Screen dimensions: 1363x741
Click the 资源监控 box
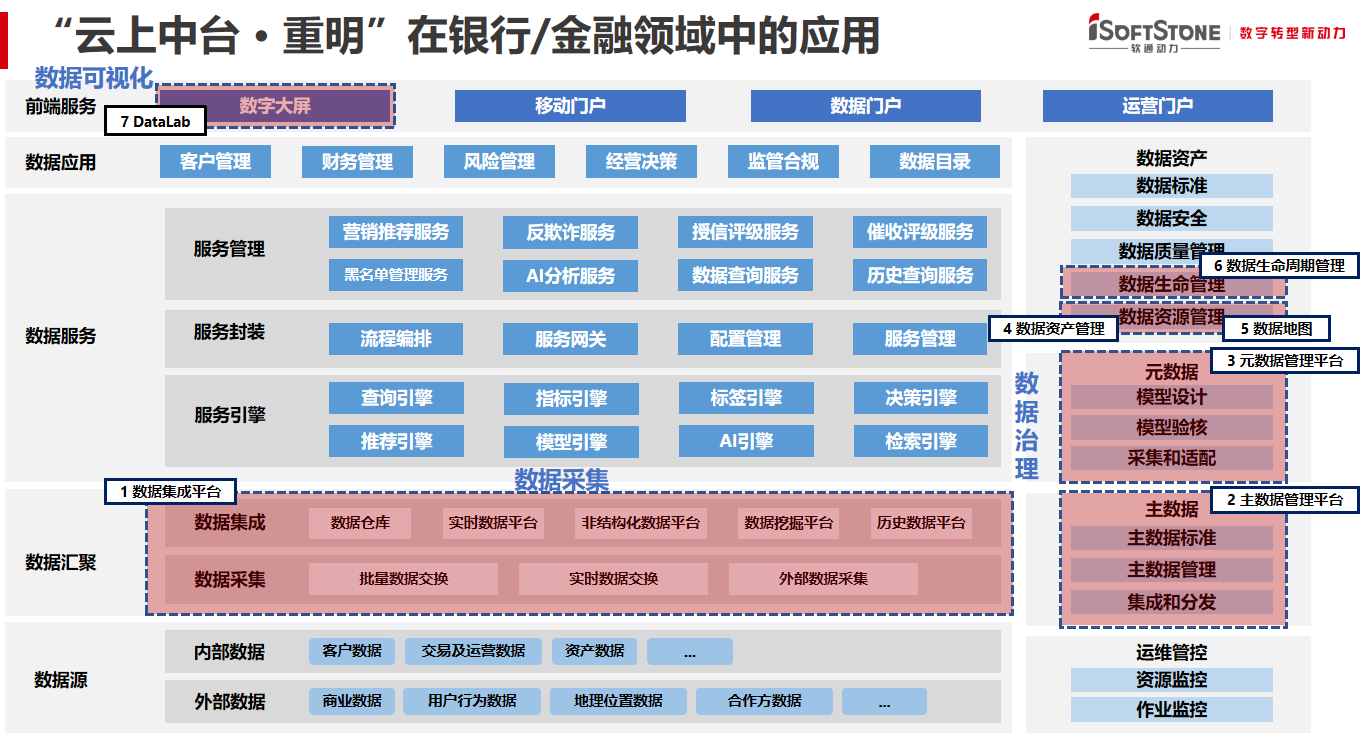point(1172,680)
